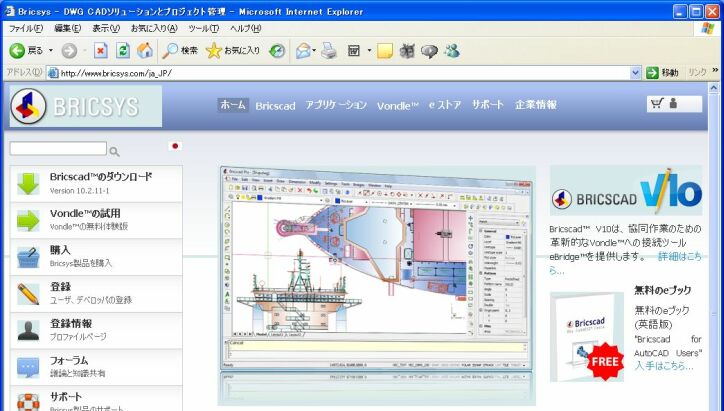Open the eストア navigation tab
This screenshot has height=411, width=724.
coord(445,105)
